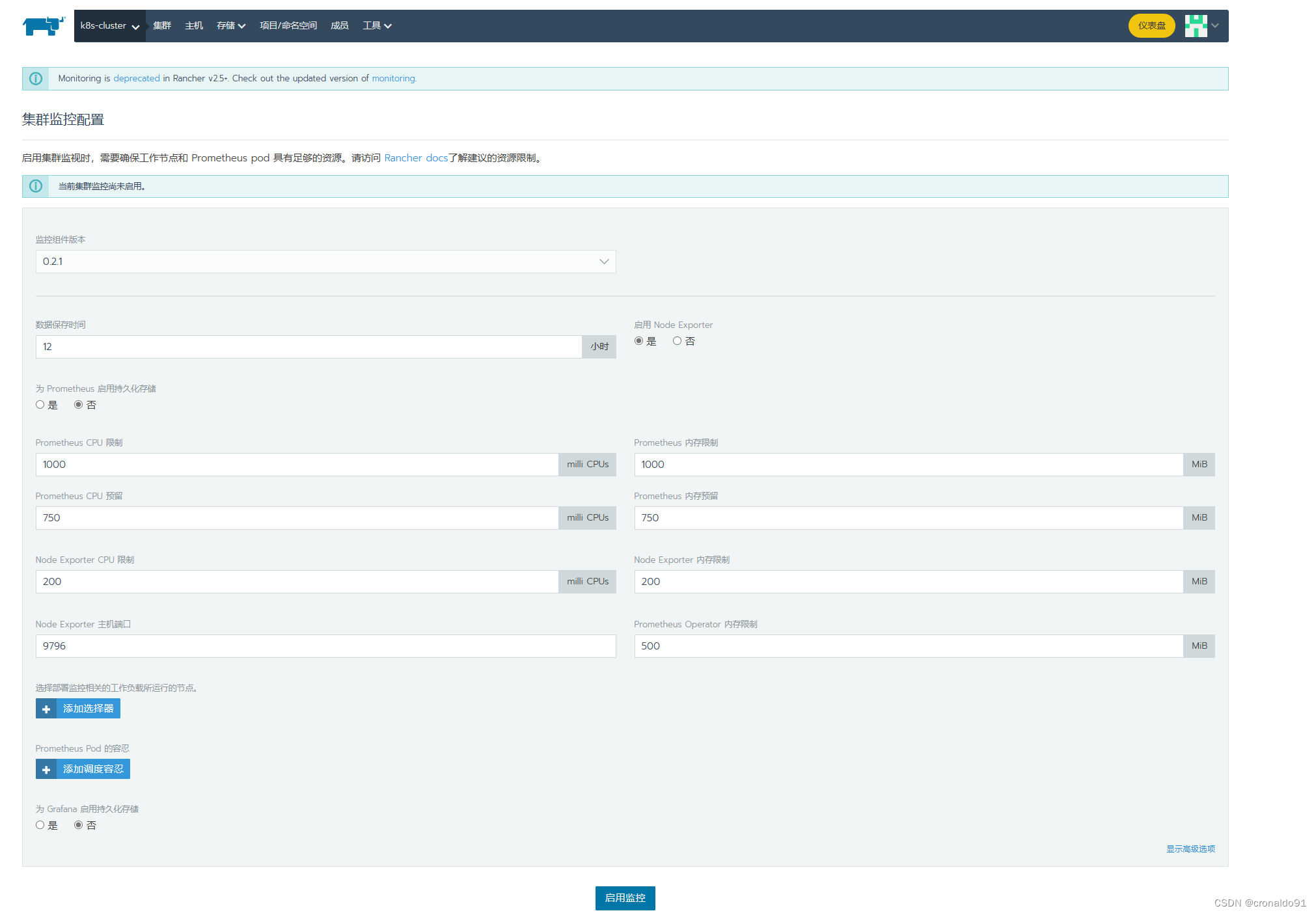Click the info icon beside 当前集群监控尚未启用

36,186
